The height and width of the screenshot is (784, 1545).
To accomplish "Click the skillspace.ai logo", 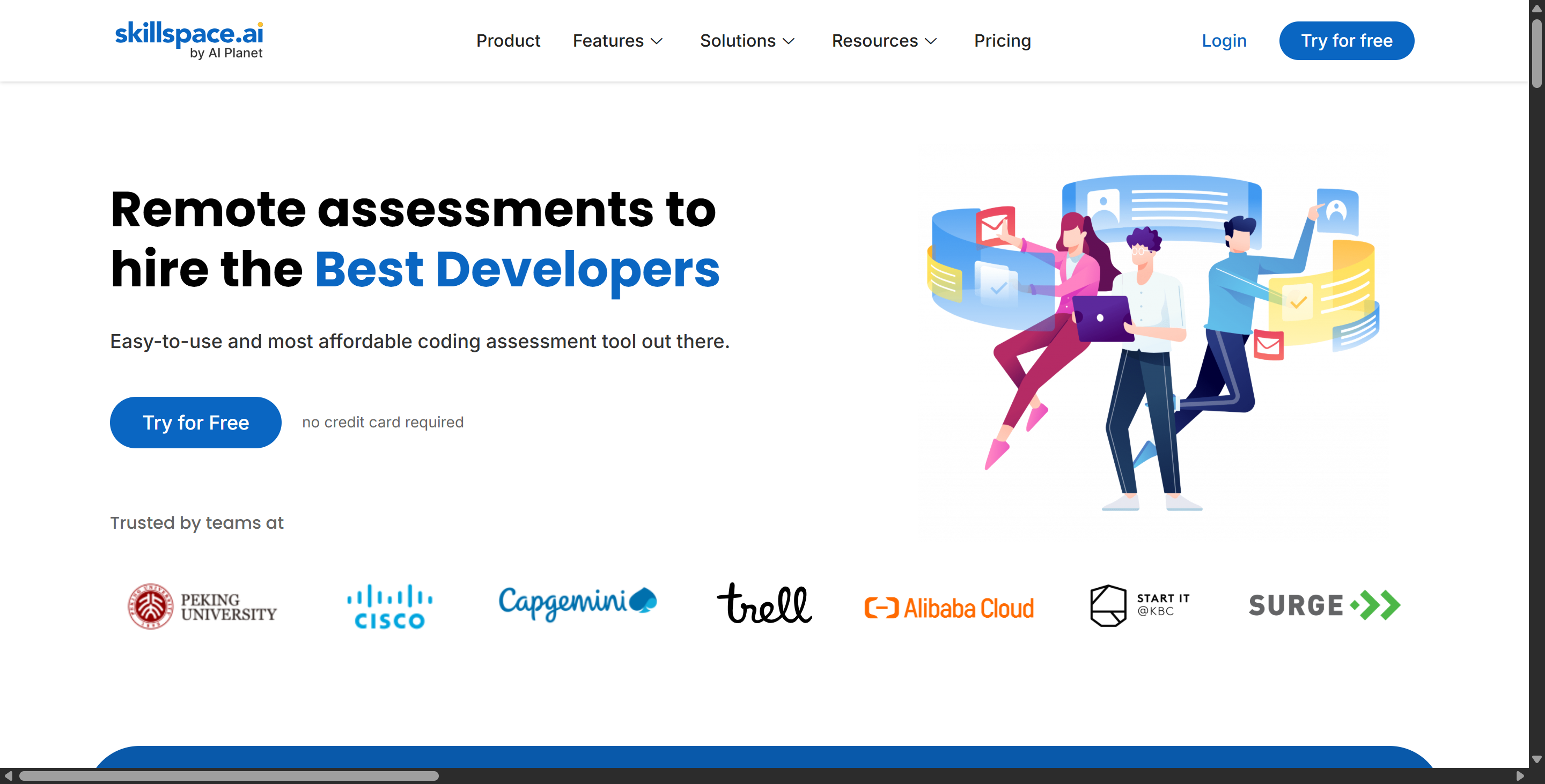I will (189, 40).
